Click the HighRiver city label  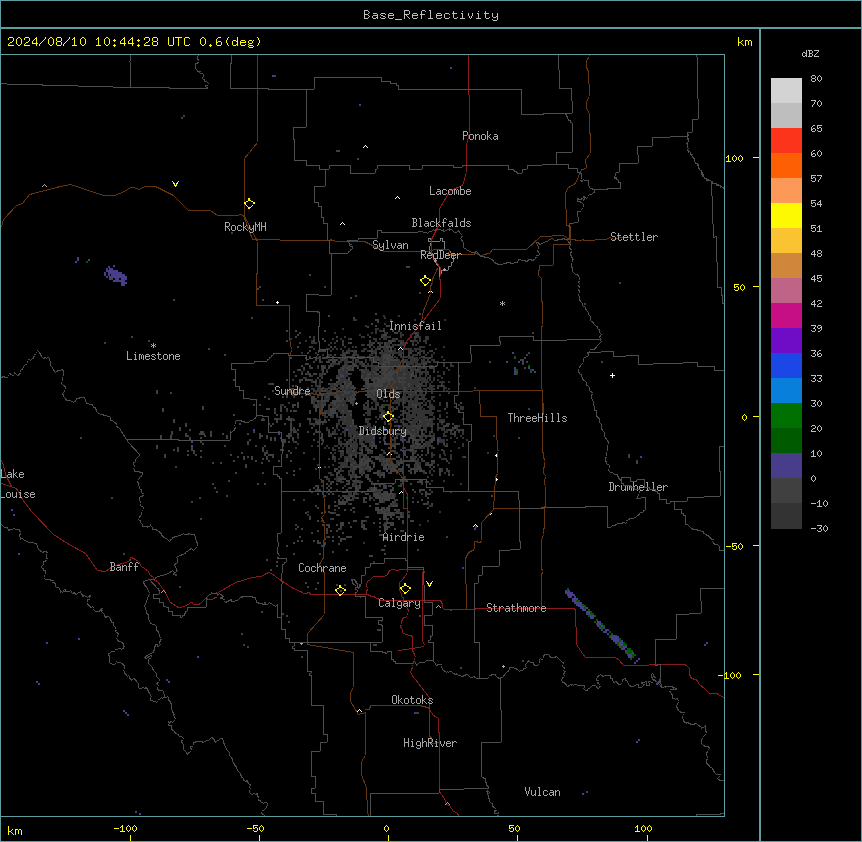430,743
